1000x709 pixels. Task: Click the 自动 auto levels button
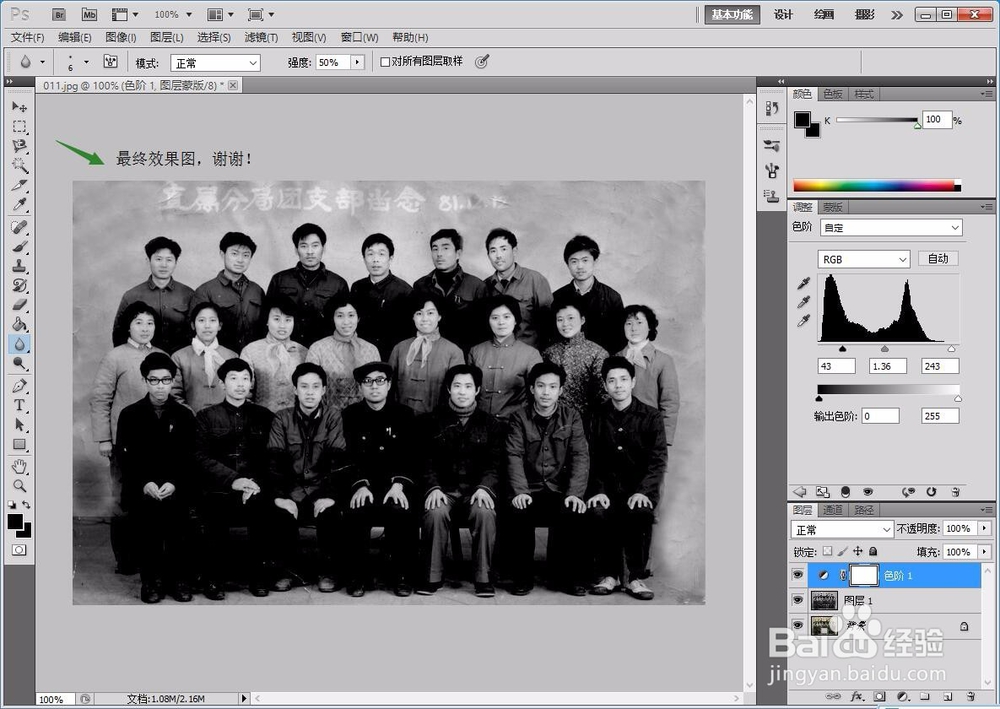coord(938,258)
